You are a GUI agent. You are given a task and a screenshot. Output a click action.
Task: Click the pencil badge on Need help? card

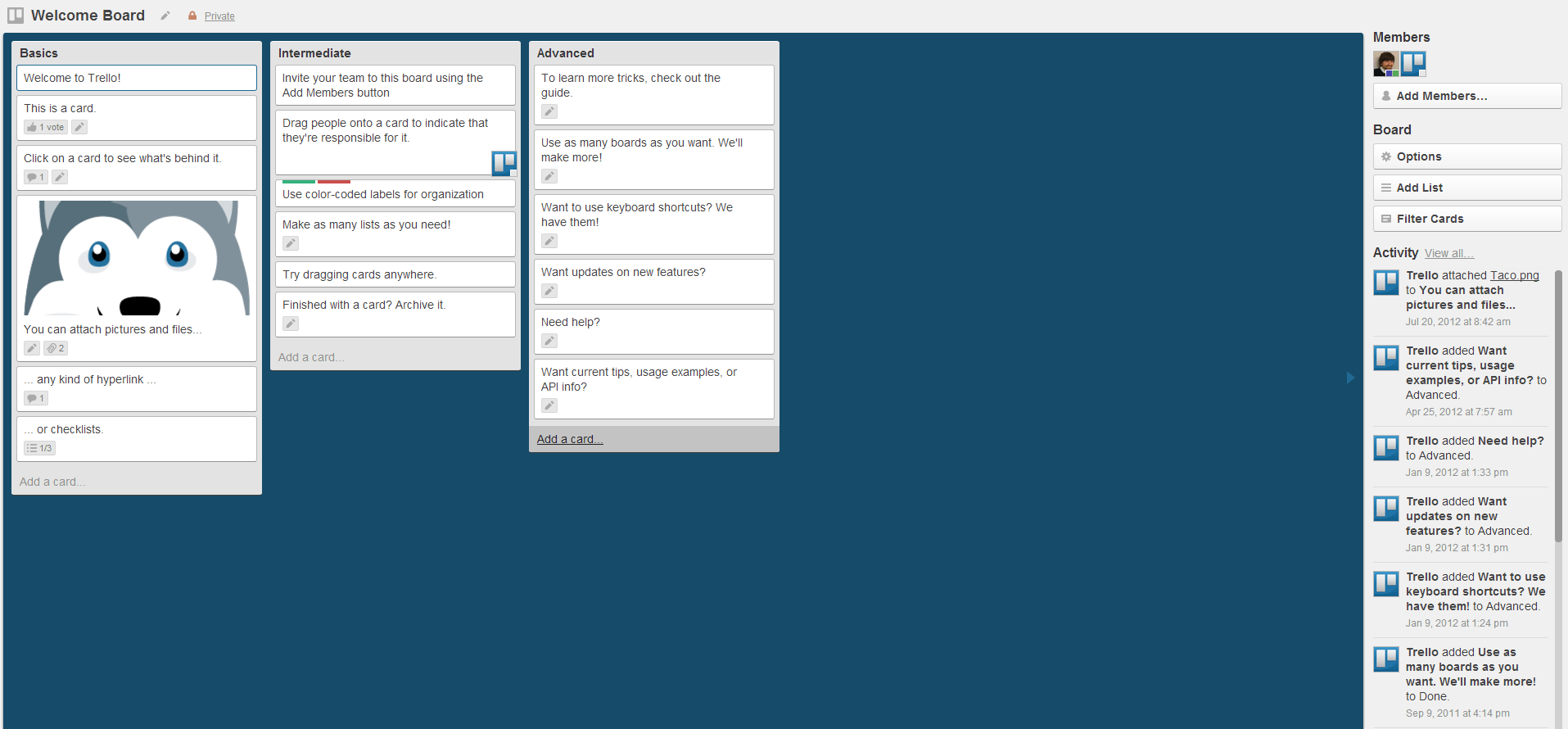click(549, 341)
